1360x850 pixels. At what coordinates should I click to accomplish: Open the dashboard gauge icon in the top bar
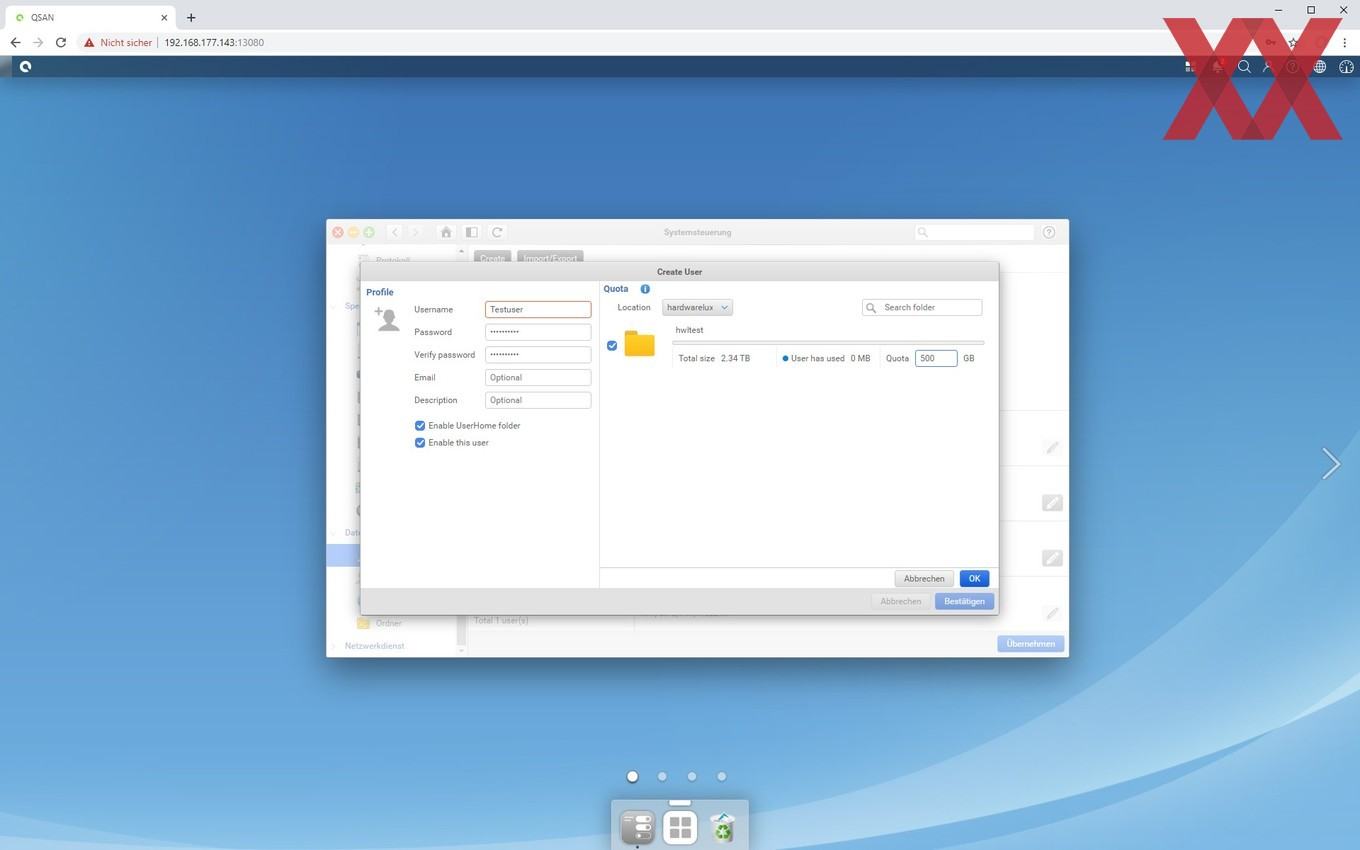[1346, 67]
